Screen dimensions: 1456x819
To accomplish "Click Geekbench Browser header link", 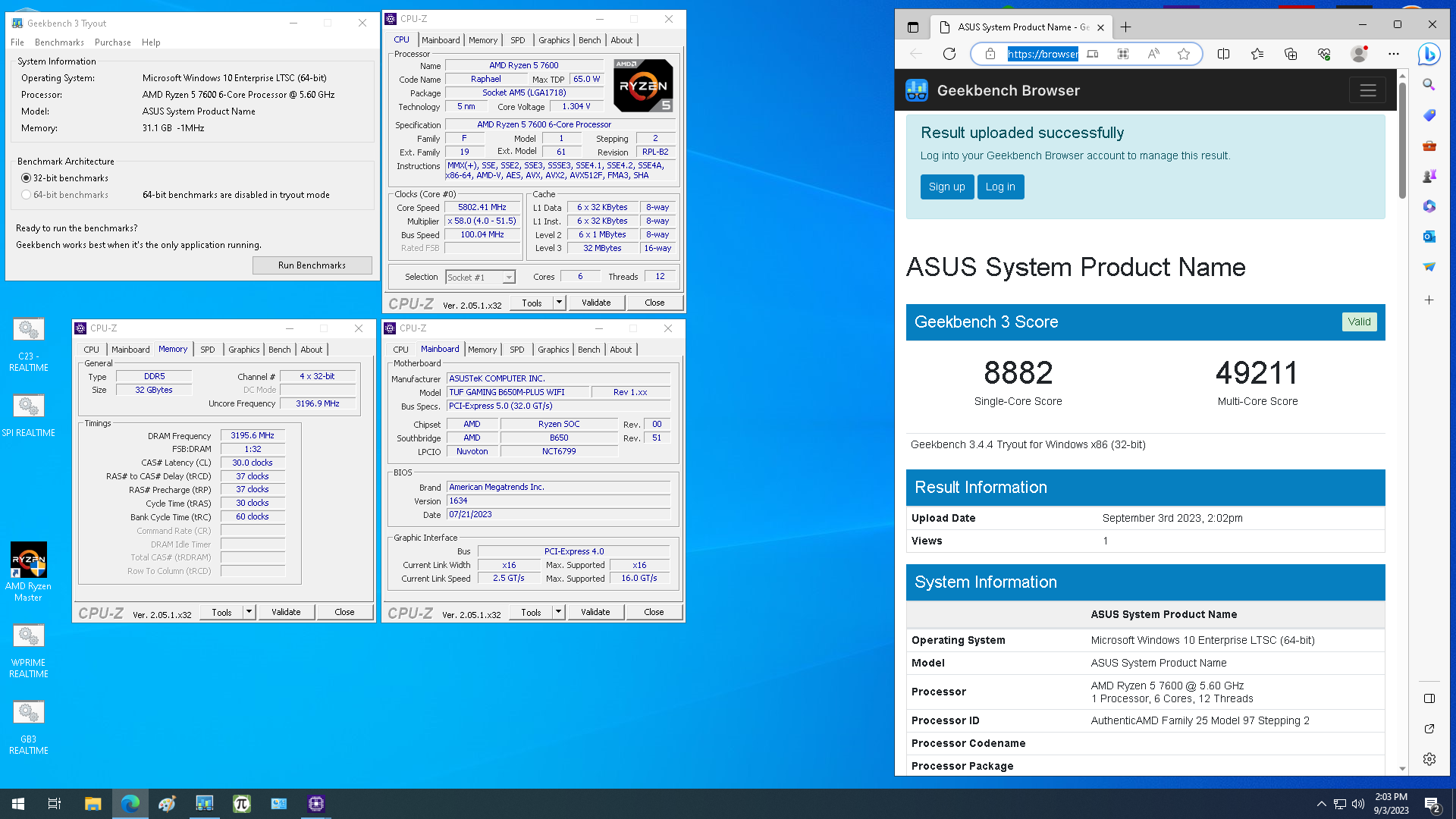I will pos(993,90).
